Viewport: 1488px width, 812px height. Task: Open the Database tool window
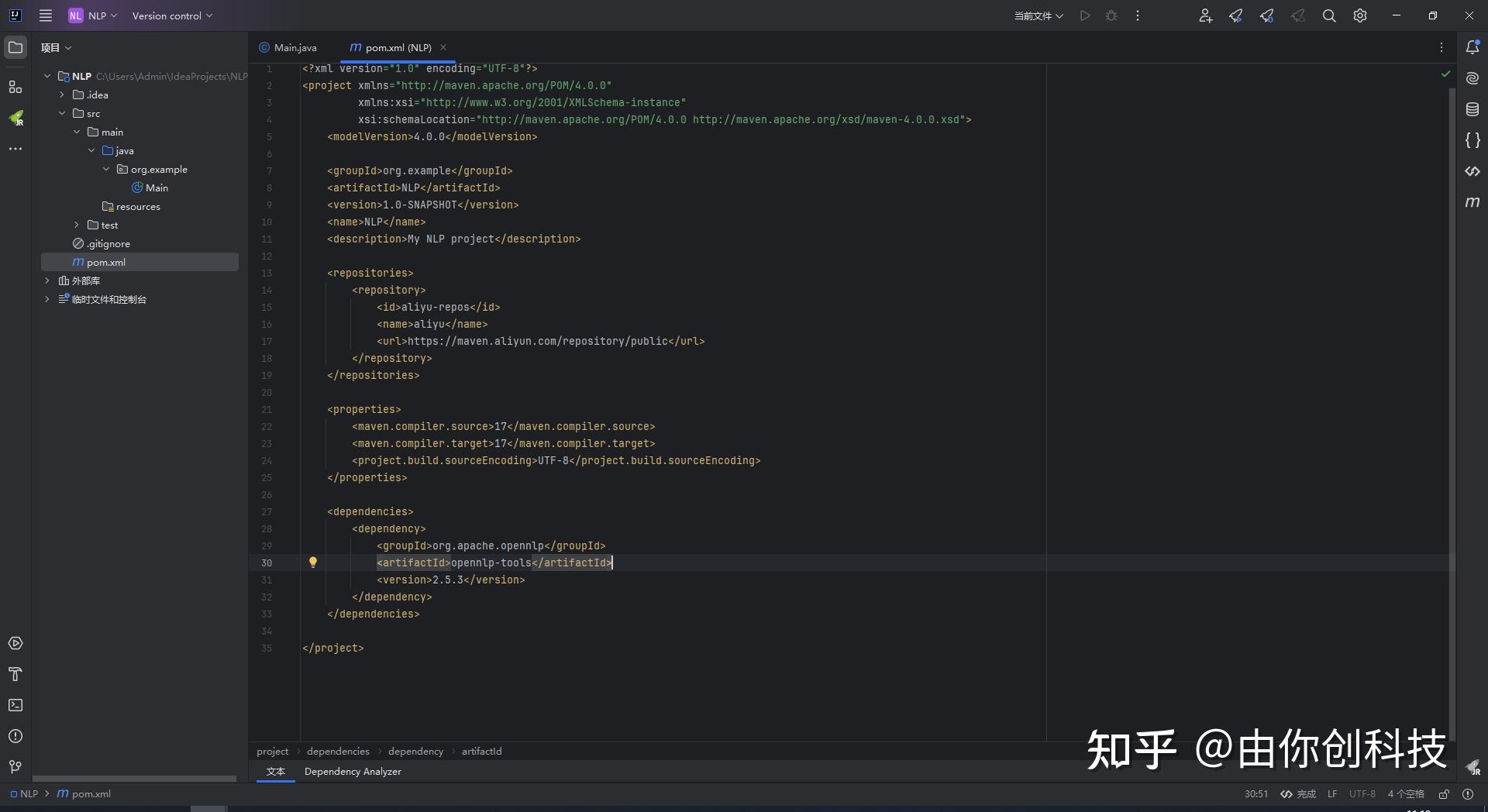coord(1473,109)
